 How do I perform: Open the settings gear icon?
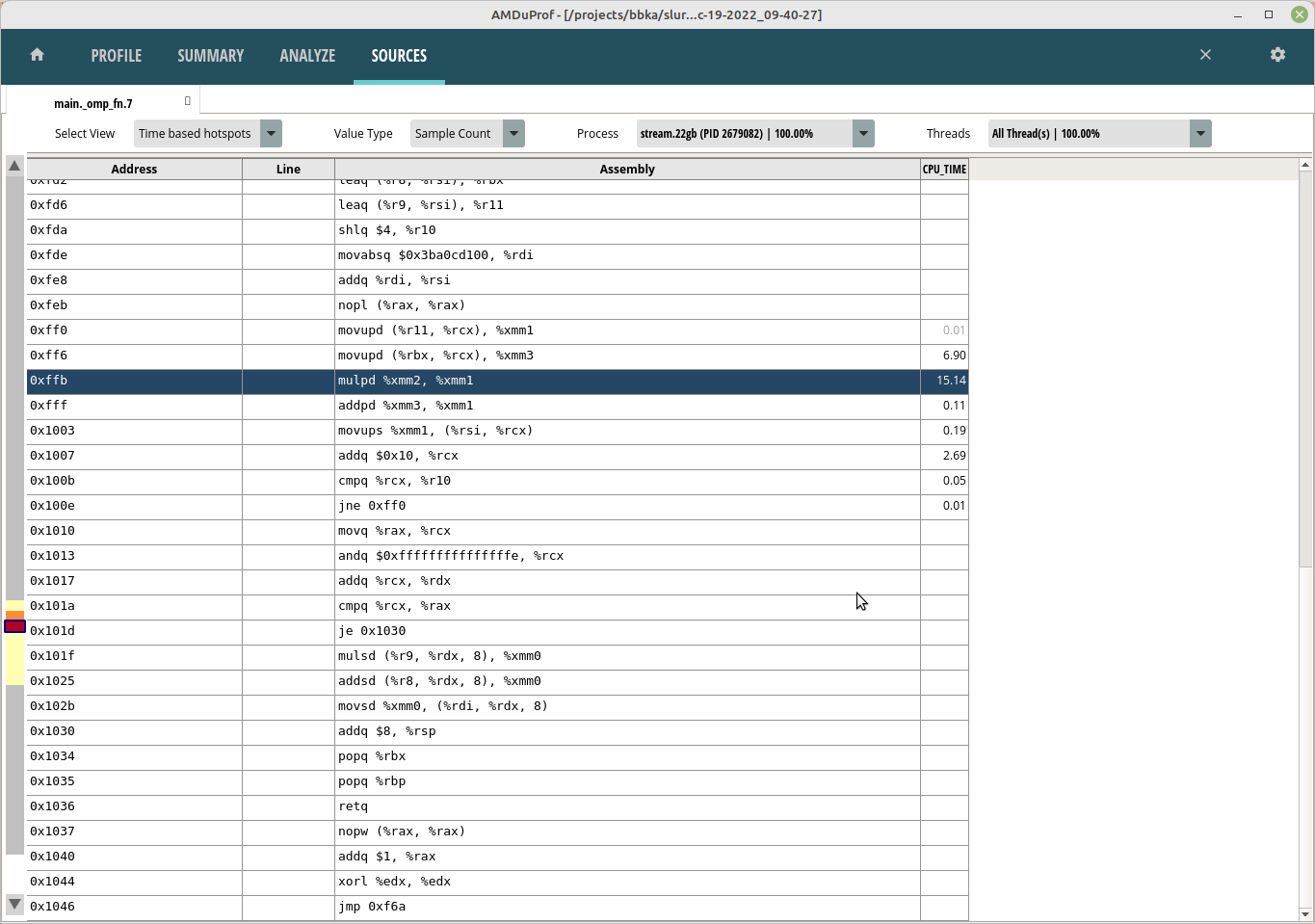pos(1277,55)
